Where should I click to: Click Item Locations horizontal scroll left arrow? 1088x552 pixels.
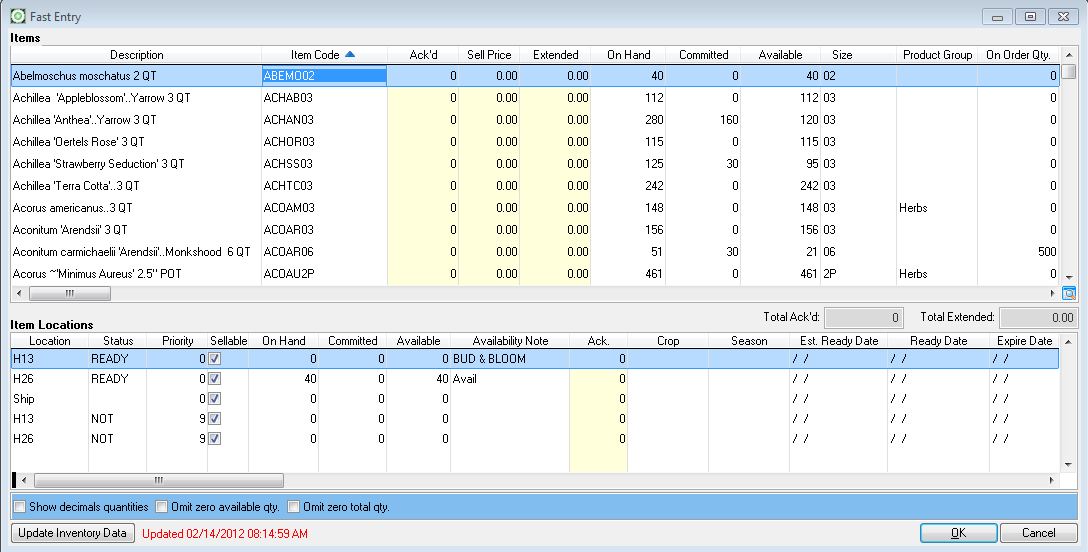coord(25,480)
